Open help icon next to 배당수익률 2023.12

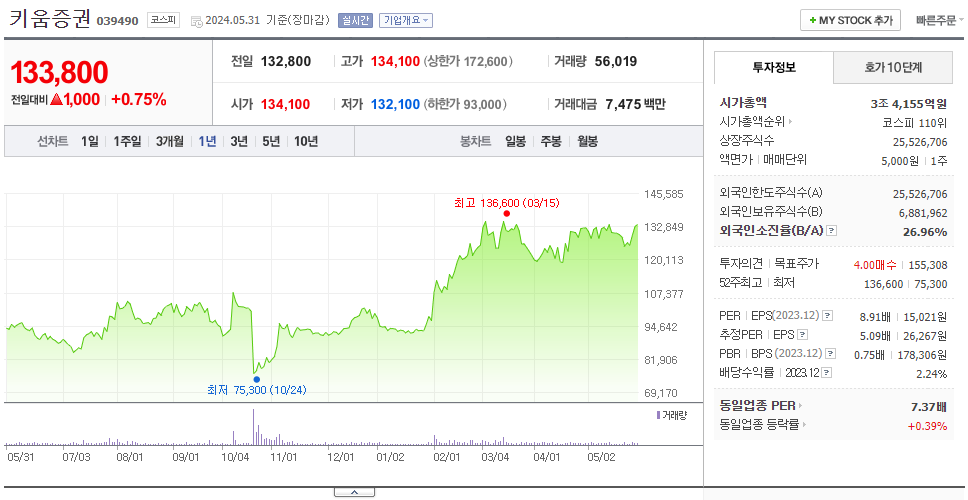coord(827,373)
